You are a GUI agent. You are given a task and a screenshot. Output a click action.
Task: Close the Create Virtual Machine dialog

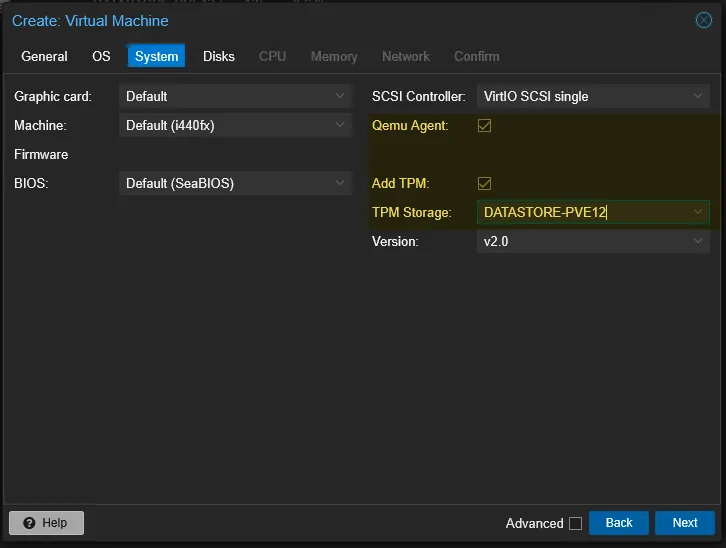tap(703, 20)
